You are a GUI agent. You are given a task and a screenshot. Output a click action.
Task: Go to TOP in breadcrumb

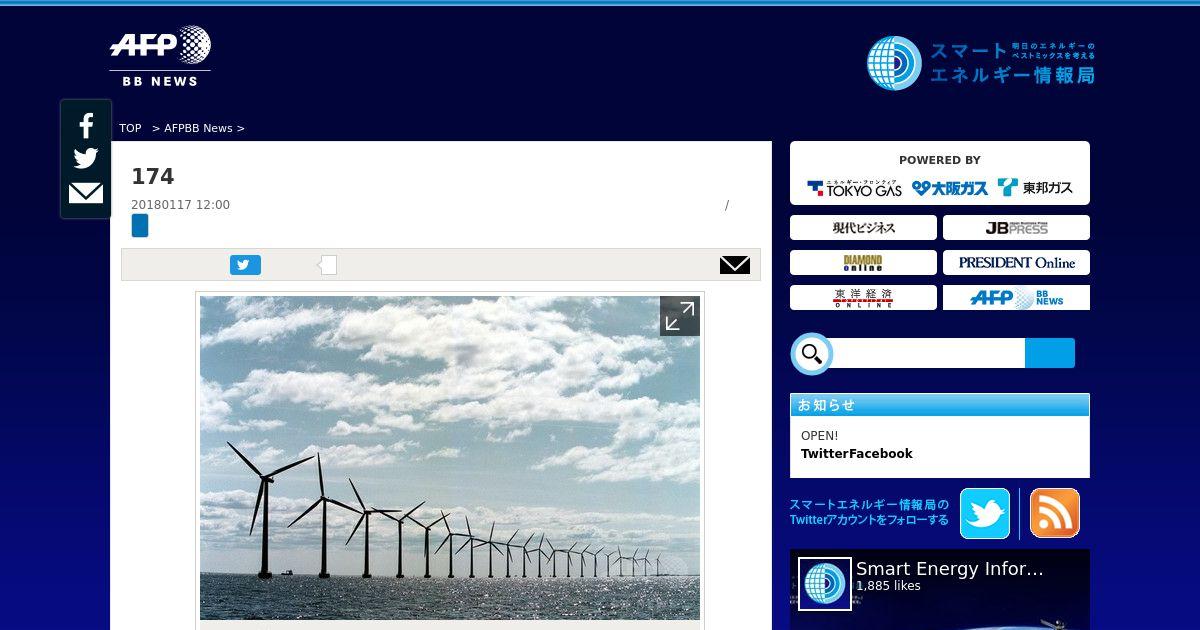130,128
